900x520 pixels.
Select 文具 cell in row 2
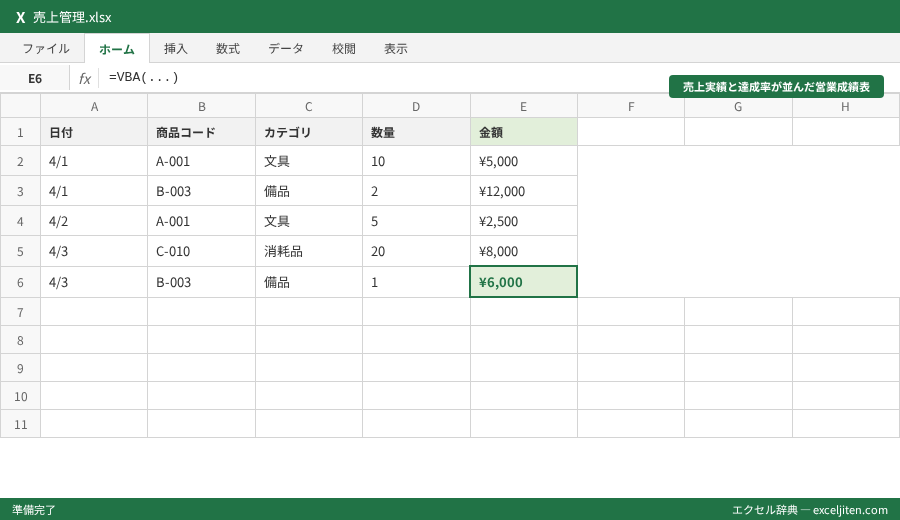pyautogui.click(x=309, y=161)
